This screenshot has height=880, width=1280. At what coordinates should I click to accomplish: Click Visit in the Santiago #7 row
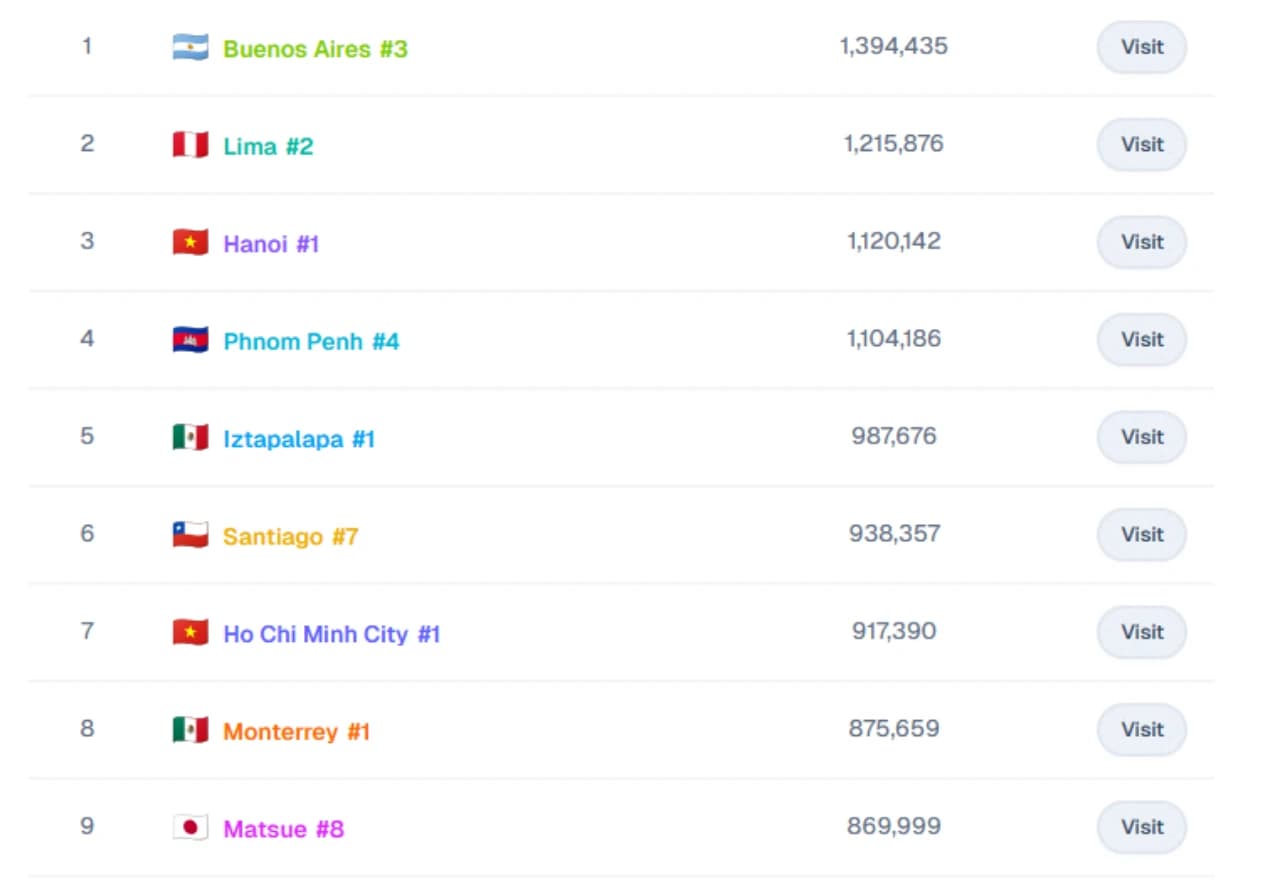(x=1141, y=535)
